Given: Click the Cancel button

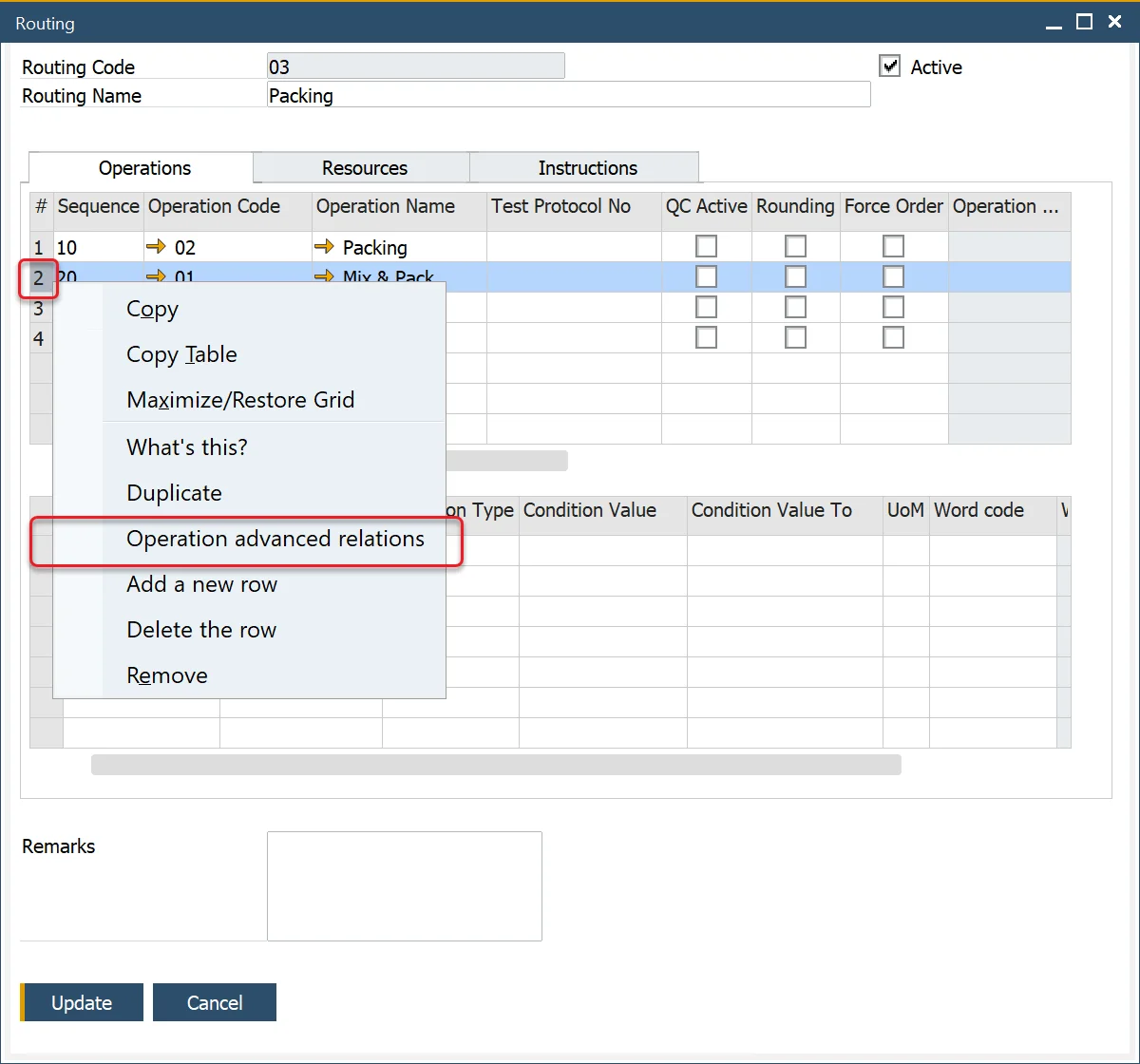Looking at the screenshot, I should (x=215, y=1002).
